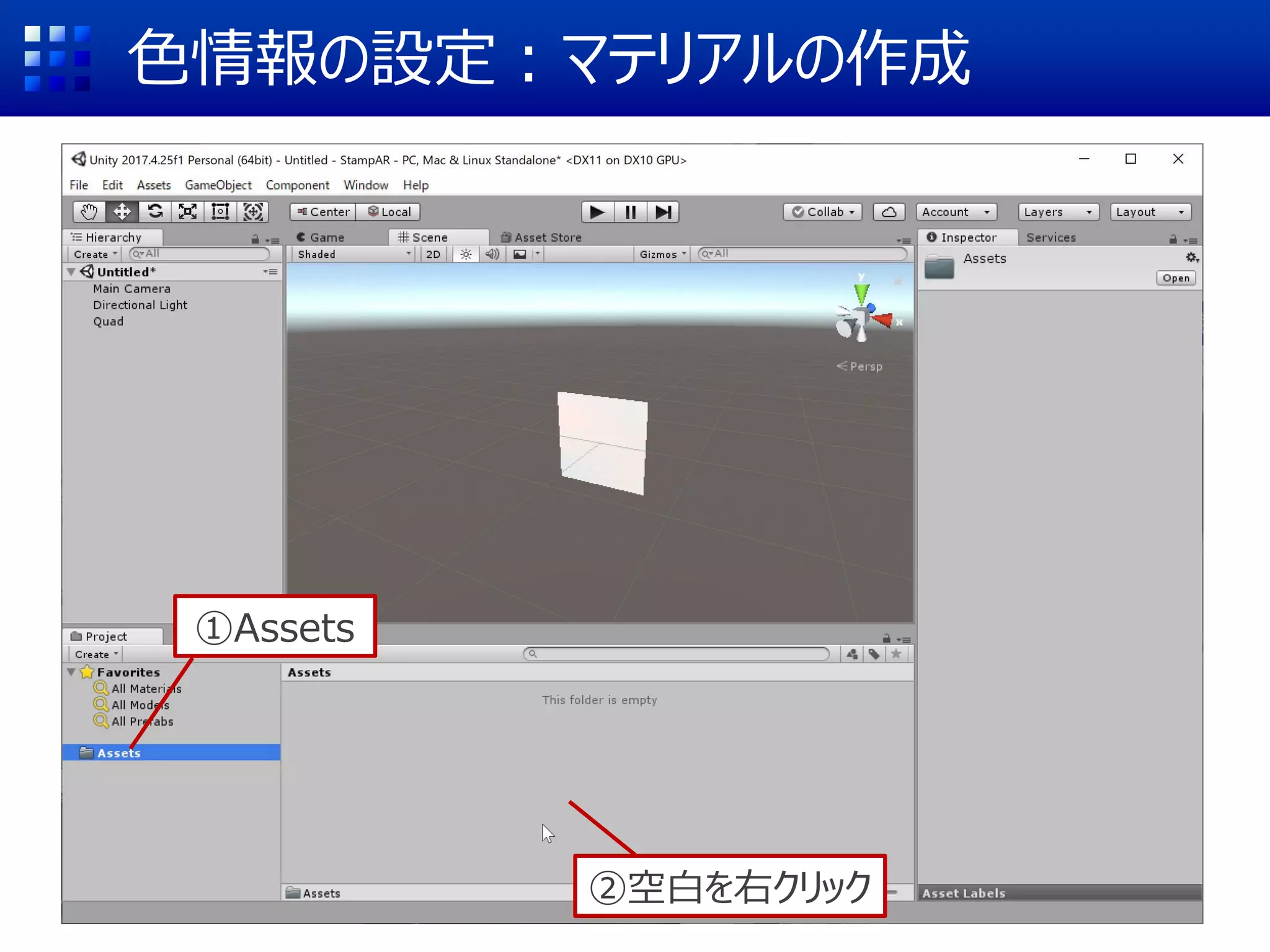The width and height of the screenshot is (1270, 952).
Task: Open Shaded draw mode dropdown
Action: point(353,254)
